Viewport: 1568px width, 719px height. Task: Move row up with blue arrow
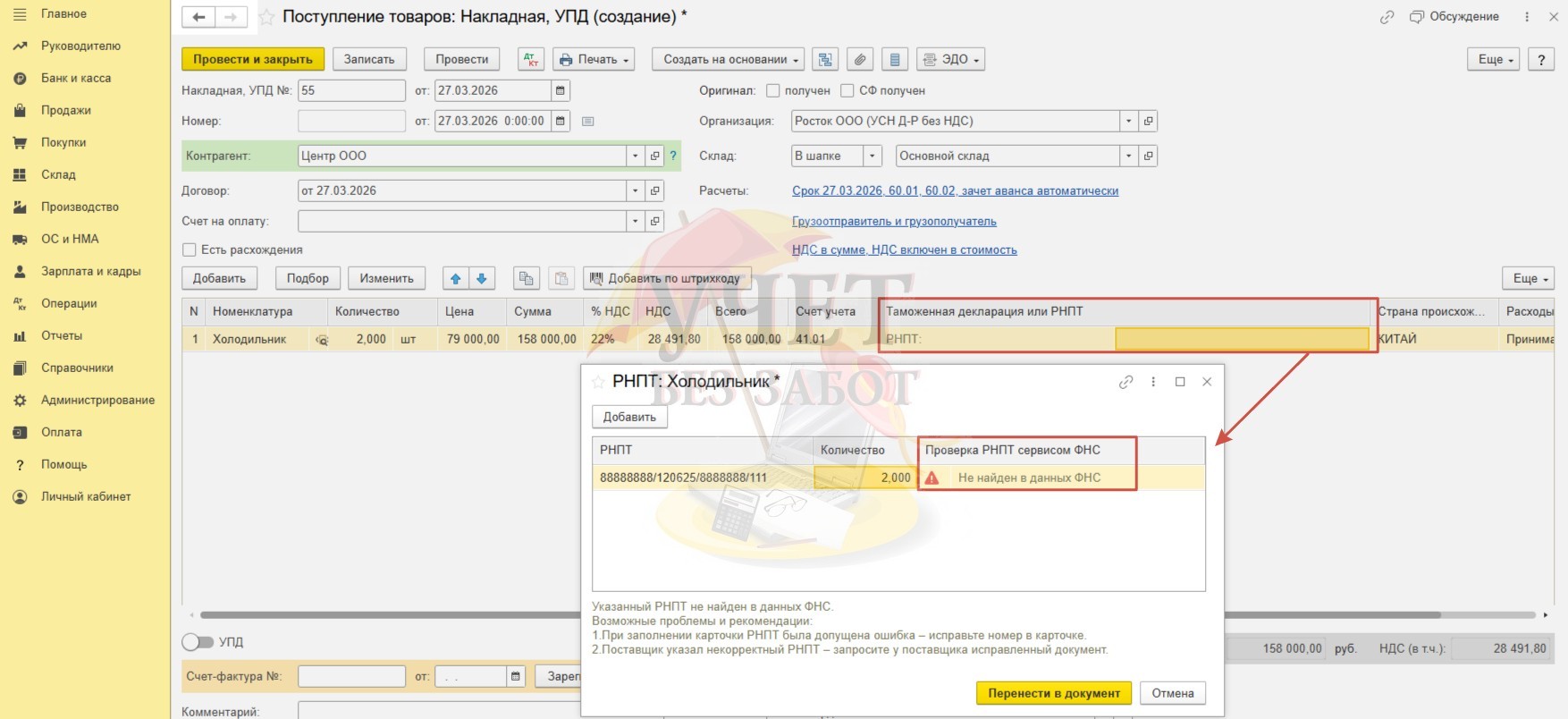(456, 278)
